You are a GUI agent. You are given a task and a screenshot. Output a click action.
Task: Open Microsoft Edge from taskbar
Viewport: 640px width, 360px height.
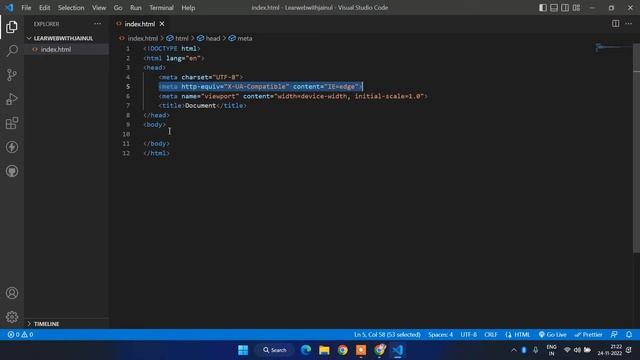coord(306,350)
